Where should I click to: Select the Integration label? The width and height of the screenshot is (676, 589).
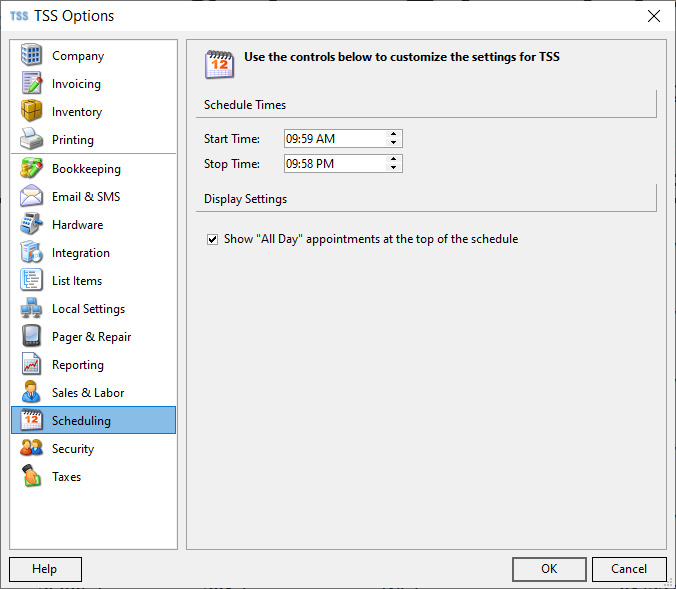pos(81,253)
